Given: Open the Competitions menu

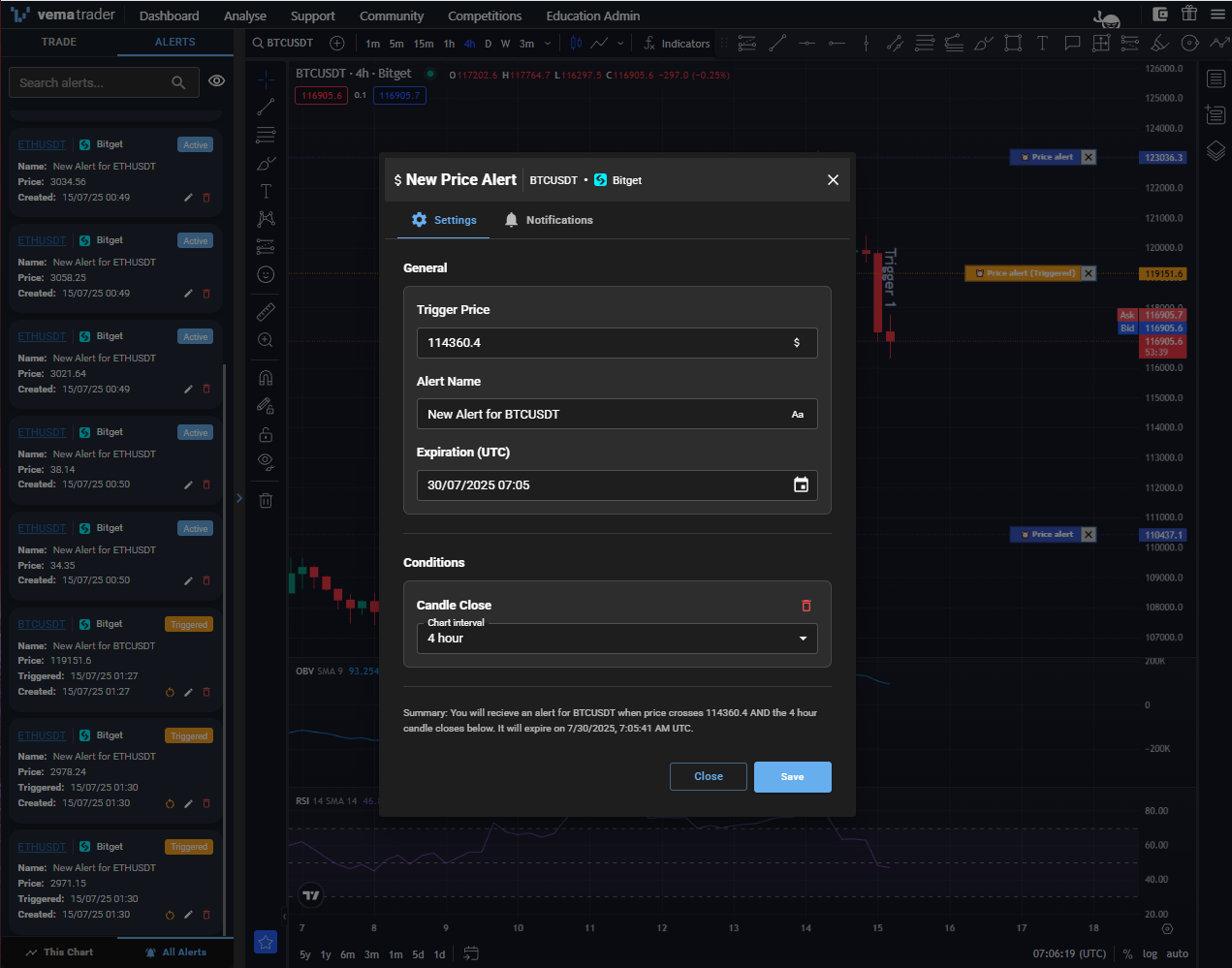Looking at the screenshot, I should pos(485,16).
